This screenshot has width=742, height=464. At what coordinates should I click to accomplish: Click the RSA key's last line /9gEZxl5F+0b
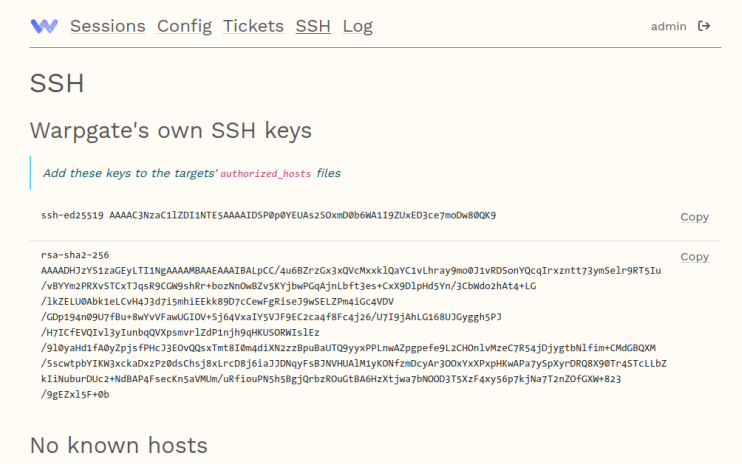tap(75, 394)
